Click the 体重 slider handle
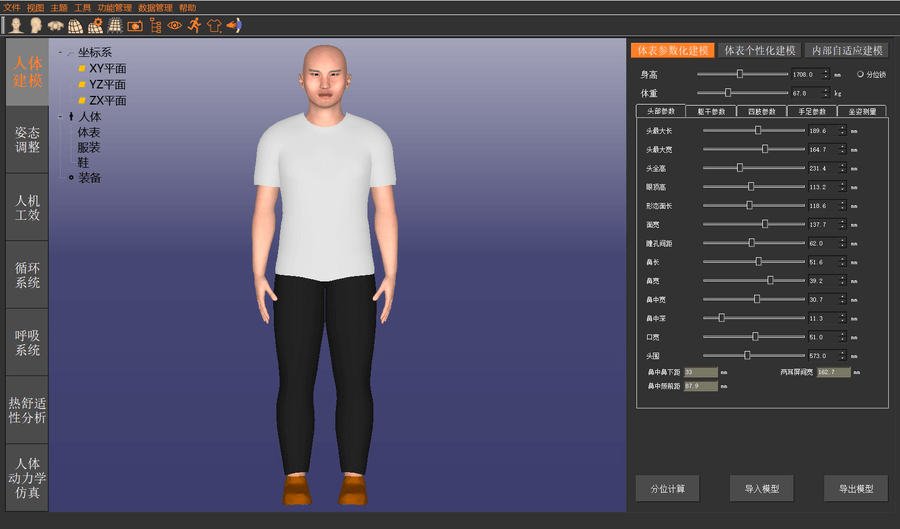The image size is (900, 529). click(728, 92)
